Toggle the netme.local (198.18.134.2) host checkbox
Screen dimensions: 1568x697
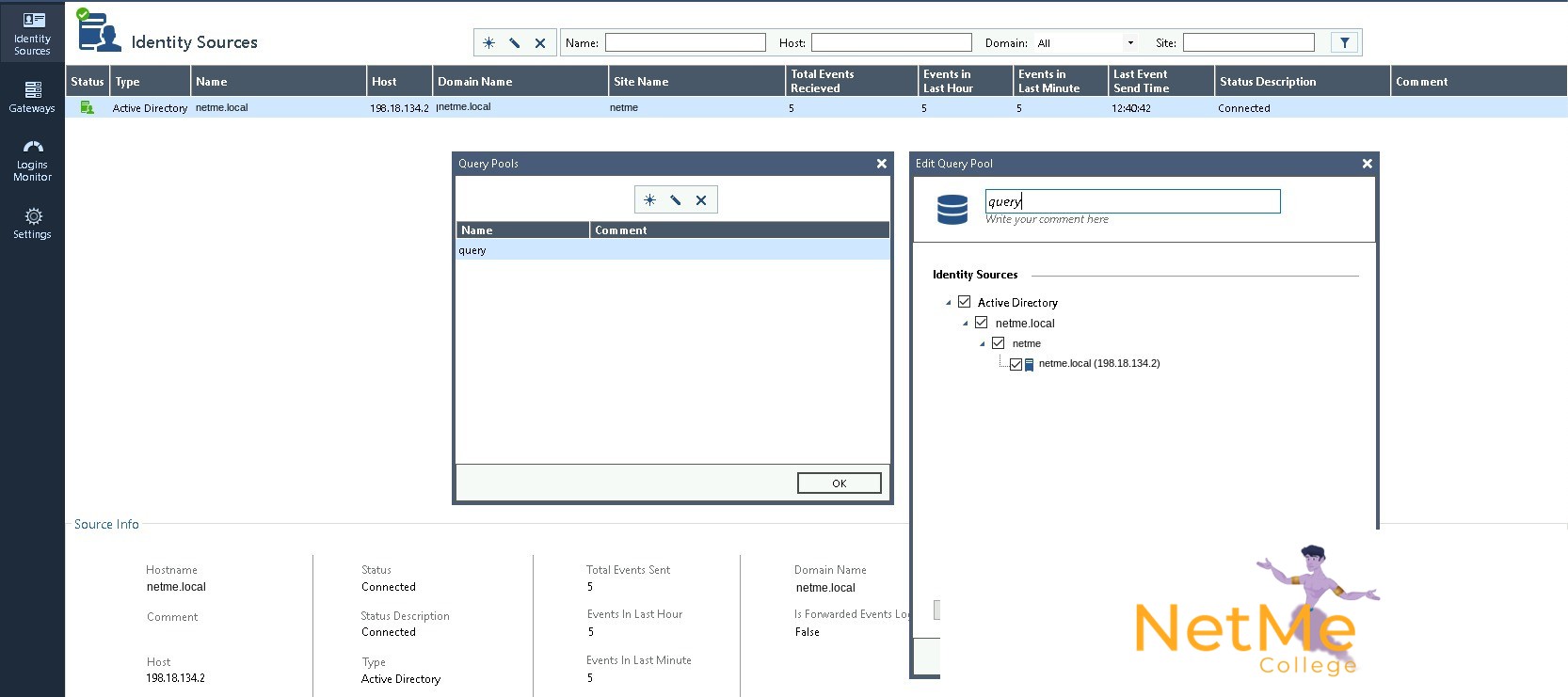[x=1016, y=365]
